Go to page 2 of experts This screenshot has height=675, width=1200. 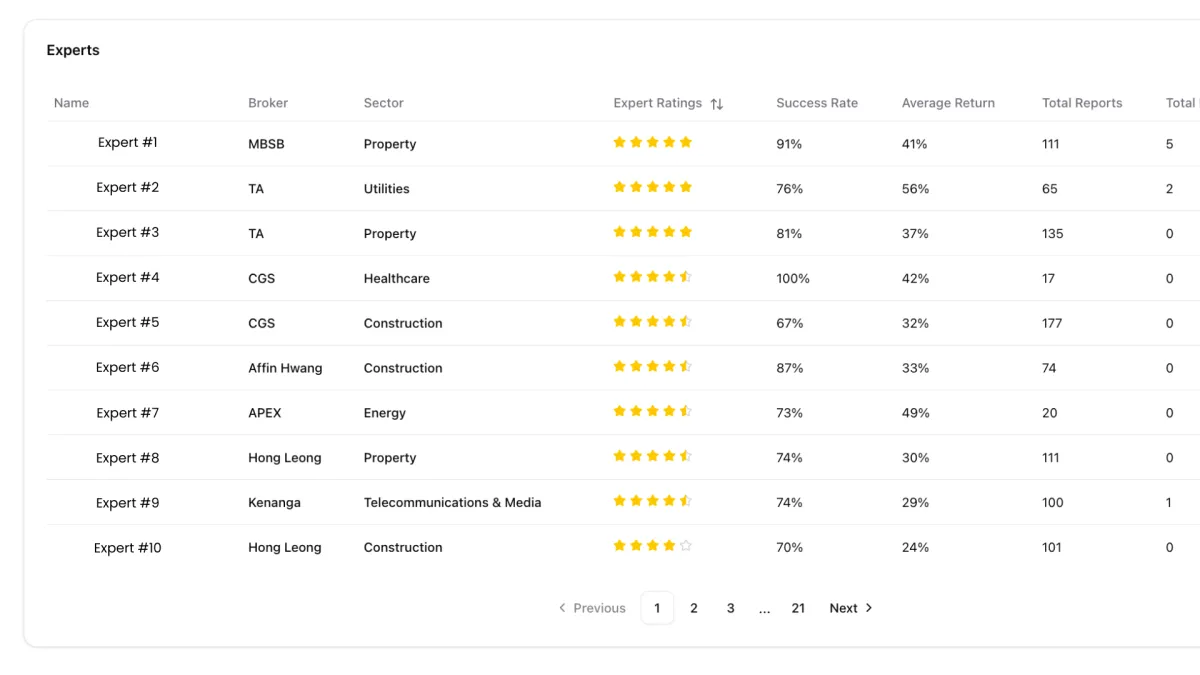point(694,608)
